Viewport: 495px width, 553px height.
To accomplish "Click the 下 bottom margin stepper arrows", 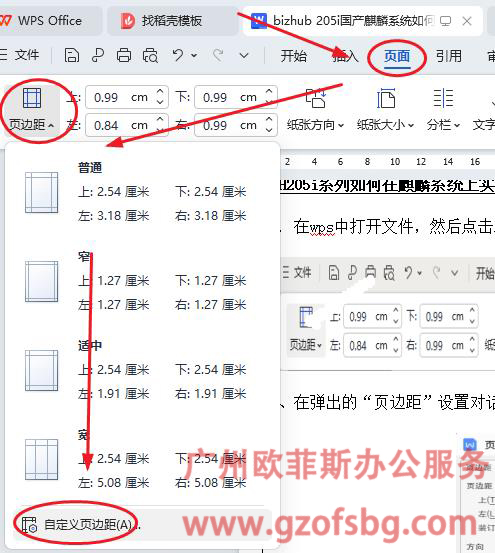I will pyautogui.click(x=269, y=97).
